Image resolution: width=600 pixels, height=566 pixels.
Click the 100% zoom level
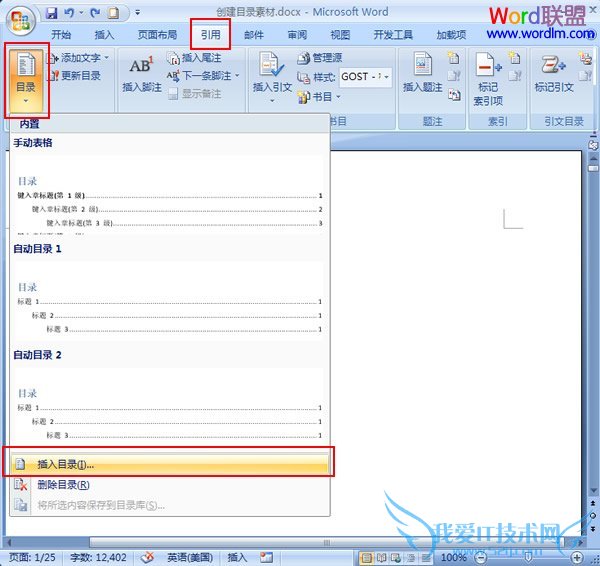coord(454,557)
